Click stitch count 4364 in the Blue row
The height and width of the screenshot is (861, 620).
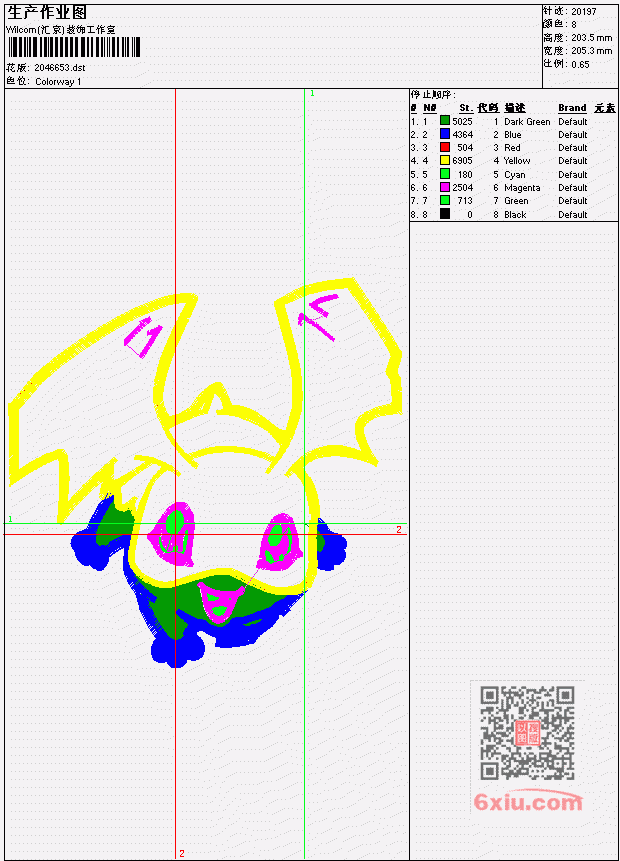[462, 135]
